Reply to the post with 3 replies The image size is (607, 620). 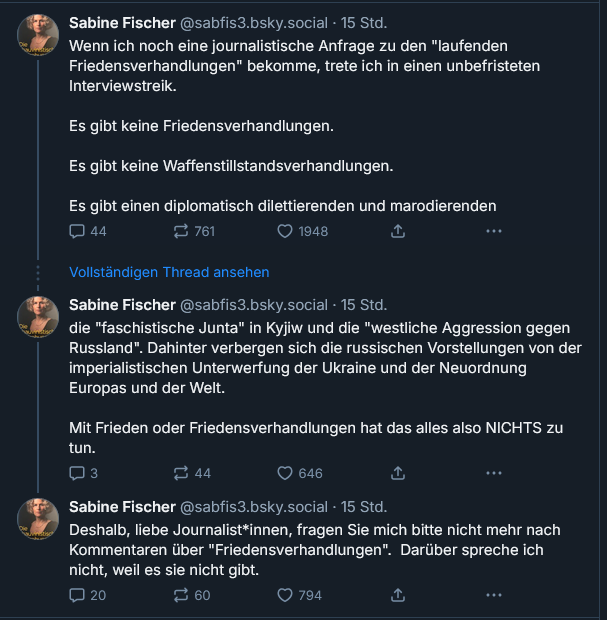[x=78, y=473]
